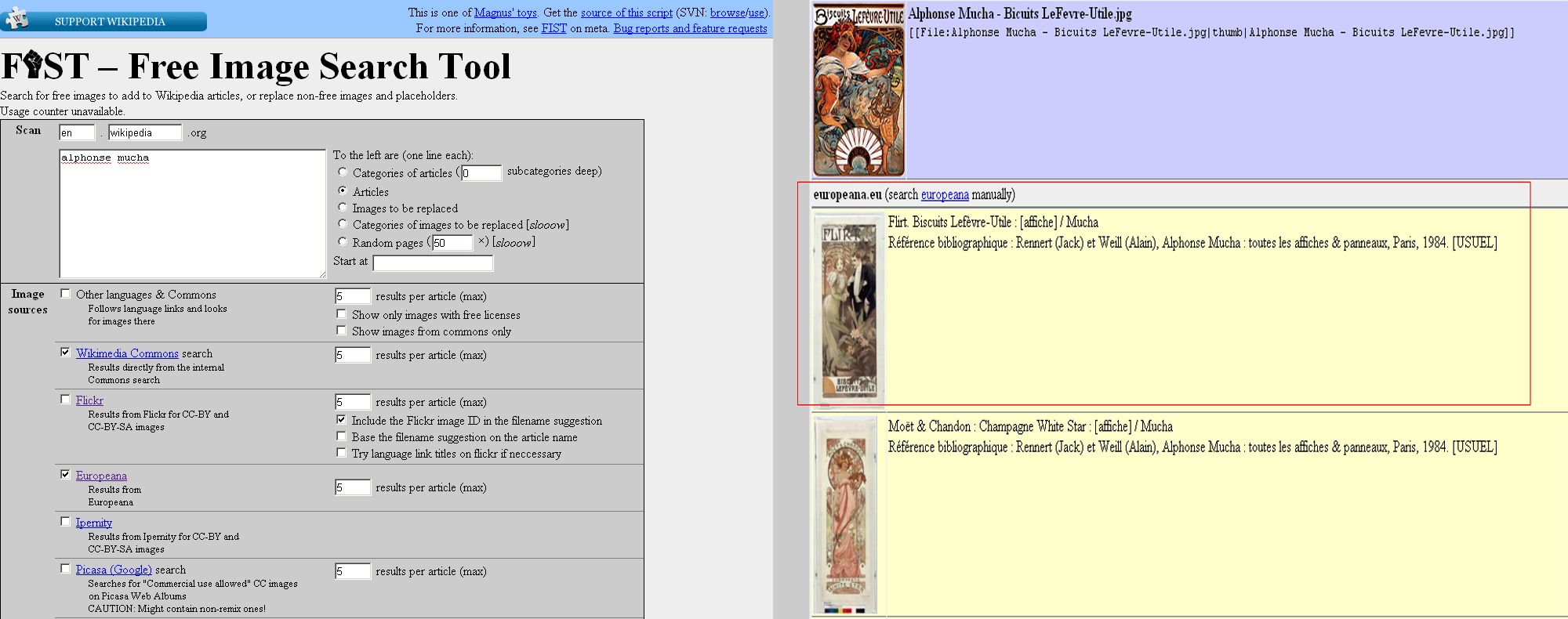Focus the article list text area

[x=192, y=213]
